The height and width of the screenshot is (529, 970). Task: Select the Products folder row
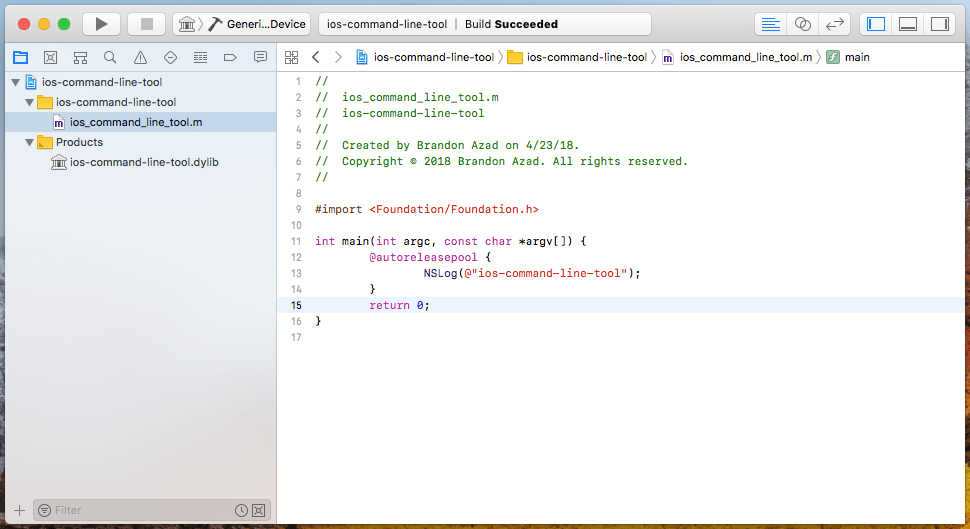pyautogui.click(x=140, y=142)
